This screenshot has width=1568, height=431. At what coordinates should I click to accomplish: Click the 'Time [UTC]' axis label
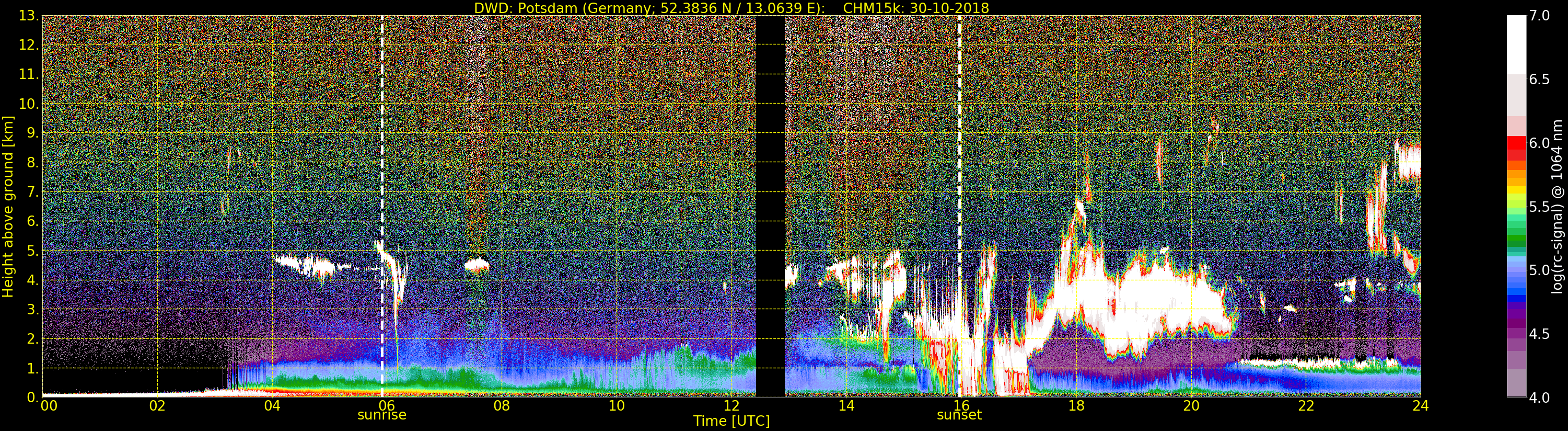(x=731, y=421)
